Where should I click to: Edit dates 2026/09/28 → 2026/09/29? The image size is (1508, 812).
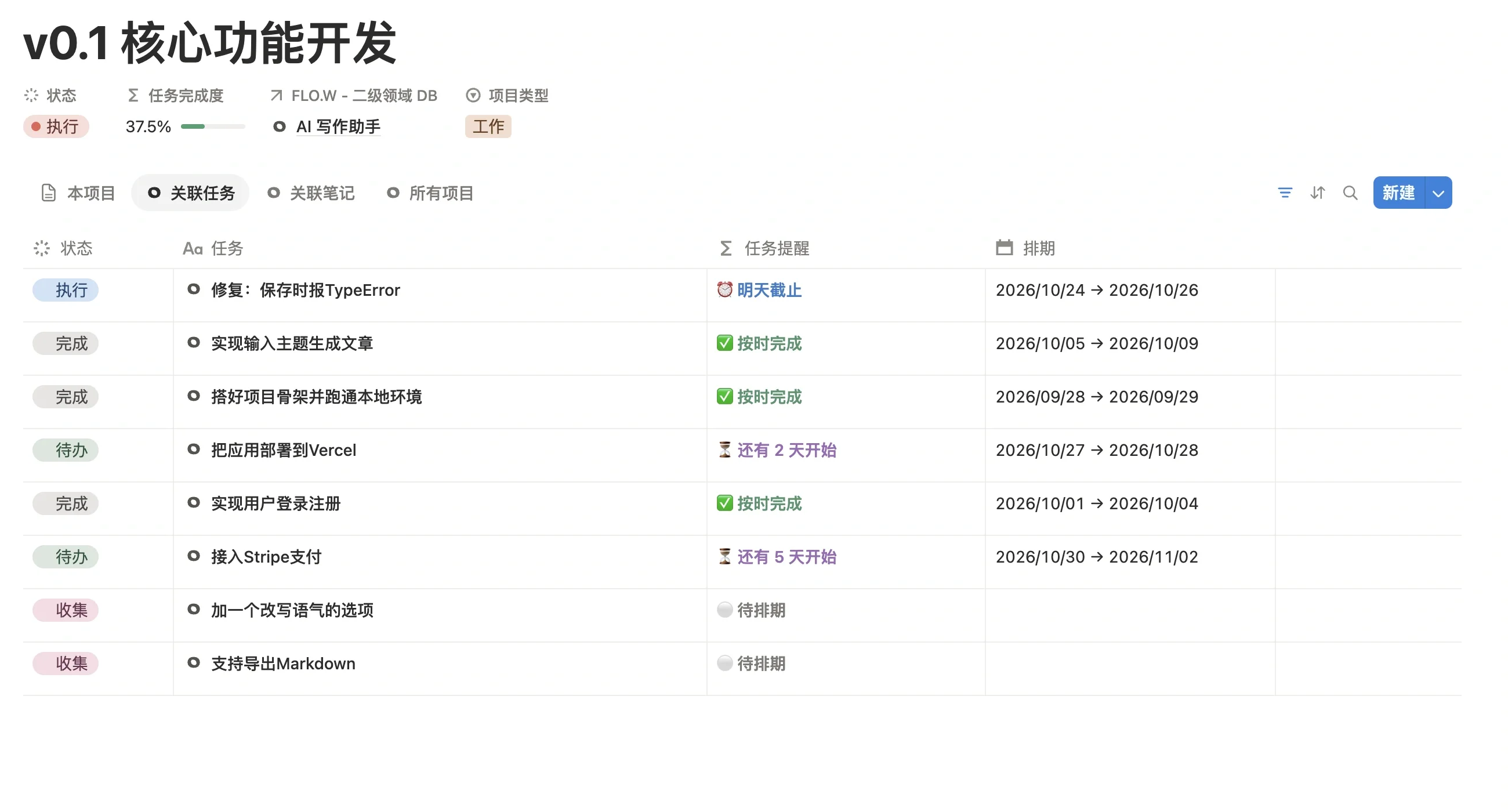[1097, 396]
